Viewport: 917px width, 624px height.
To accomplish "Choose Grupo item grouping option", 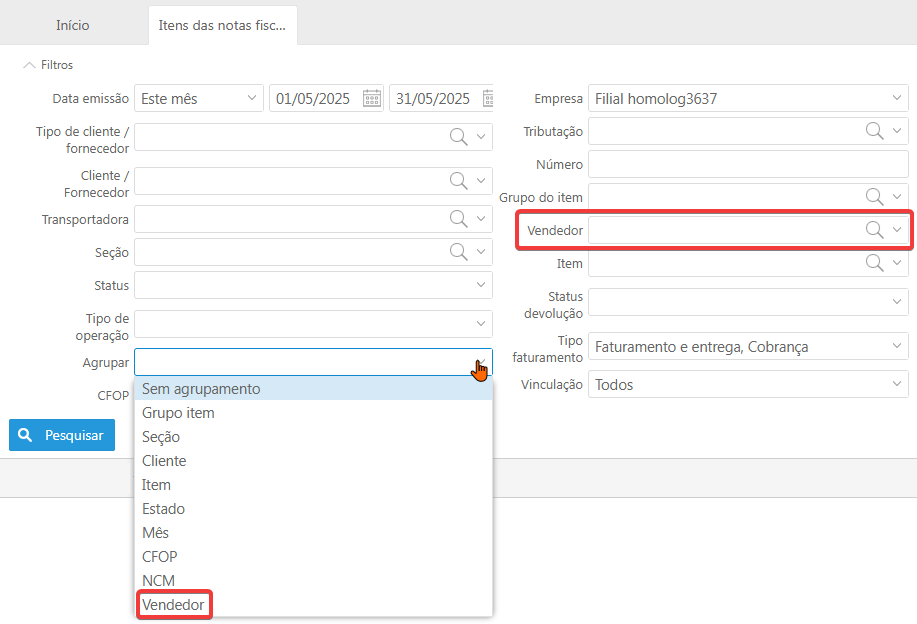I will pos(178,413).
